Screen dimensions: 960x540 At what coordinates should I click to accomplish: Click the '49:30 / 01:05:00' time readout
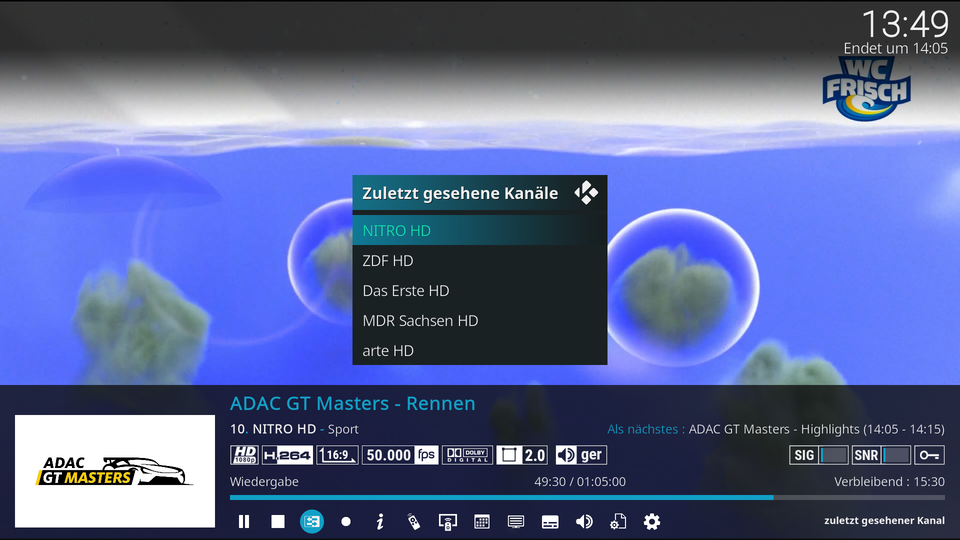click(x=580, y=482)
